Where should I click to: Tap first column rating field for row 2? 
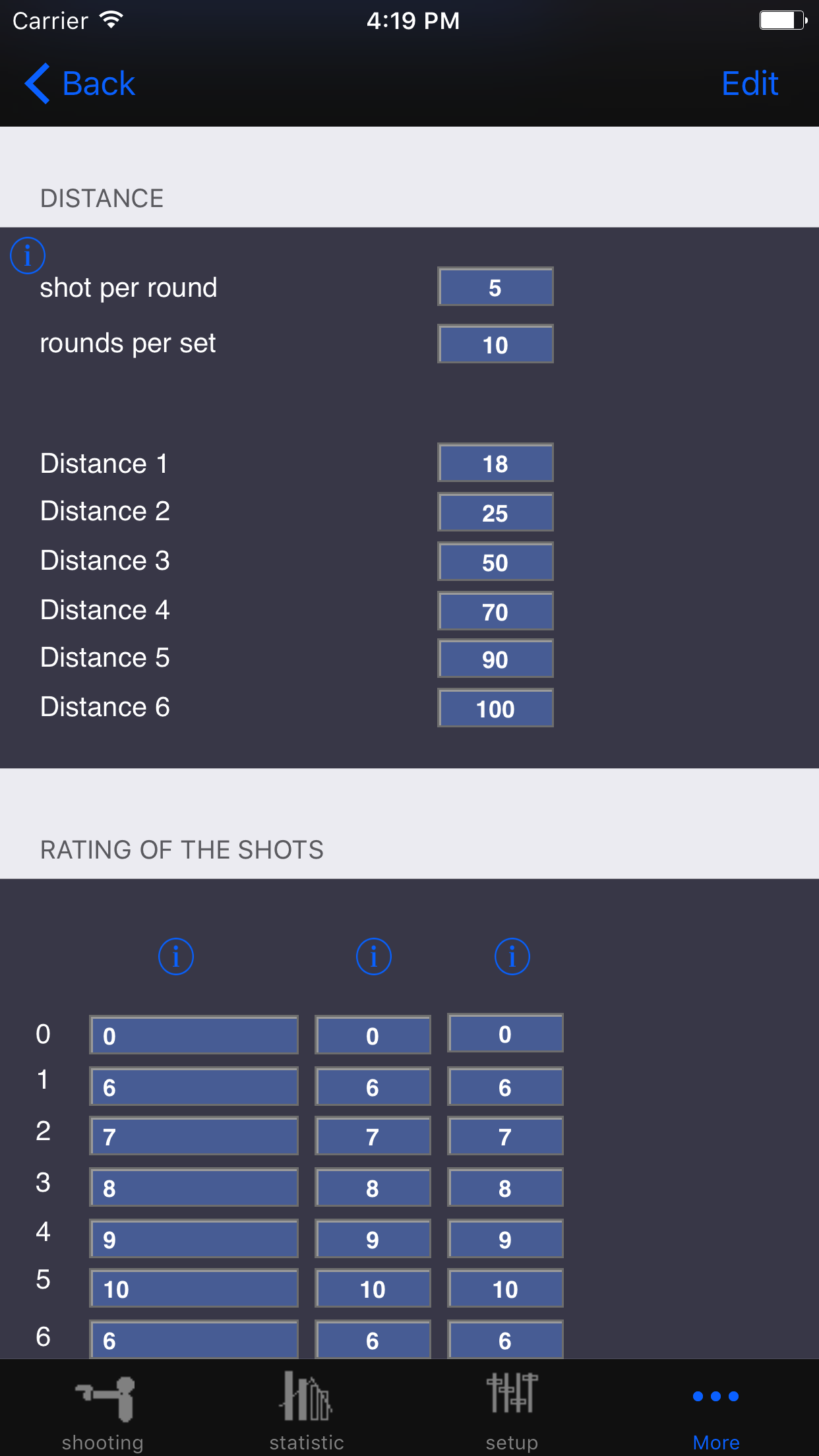pos(194,1136)
